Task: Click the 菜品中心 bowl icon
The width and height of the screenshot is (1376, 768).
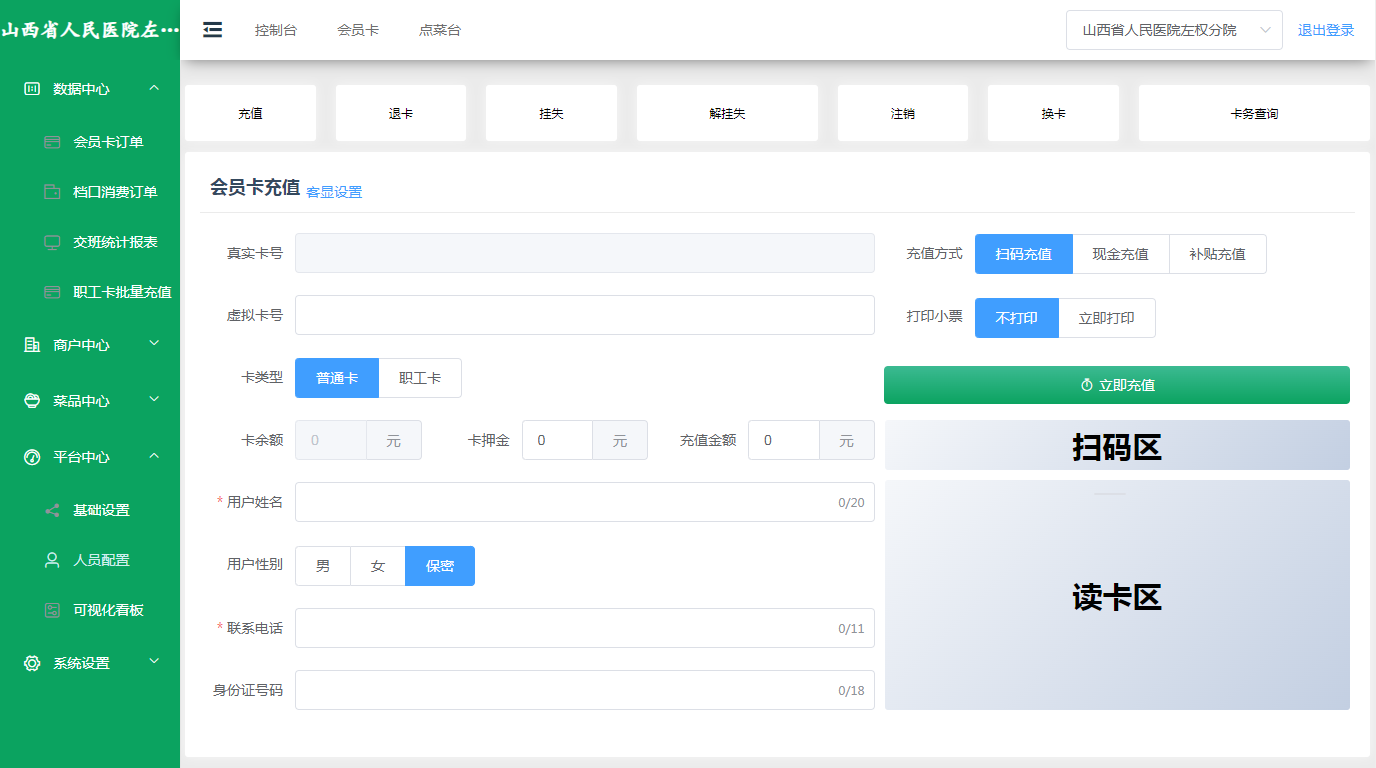Action: 32,401
